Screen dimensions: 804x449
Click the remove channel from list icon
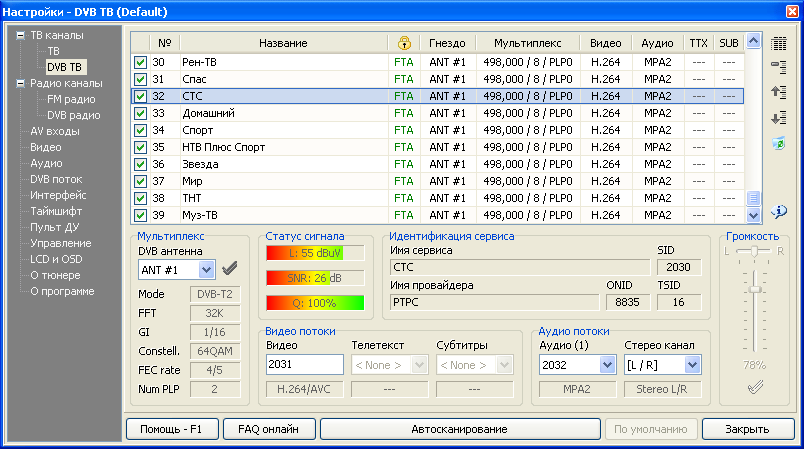pyautogui.click(x=779, y=67)
